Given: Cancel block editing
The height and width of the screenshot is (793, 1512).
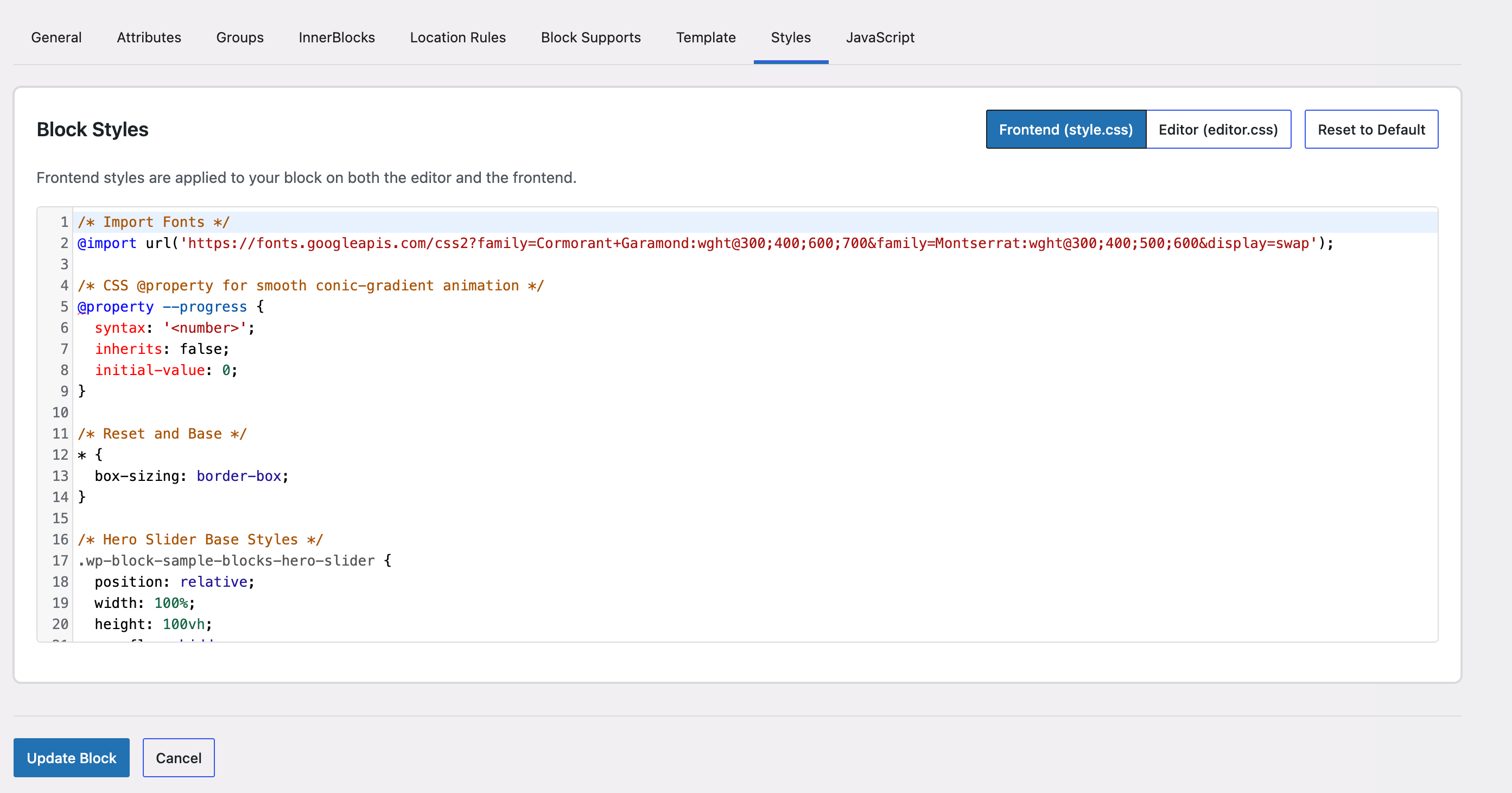Looking at the screenshot, I should coord(179,758).
